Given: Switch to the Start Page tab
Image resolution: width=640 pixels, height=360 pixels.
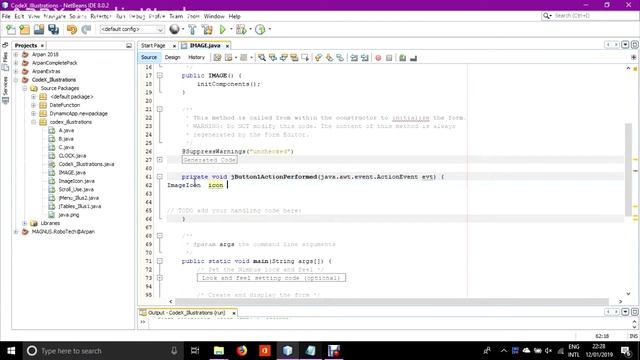Looking at the screenshot, I should 153,46.
